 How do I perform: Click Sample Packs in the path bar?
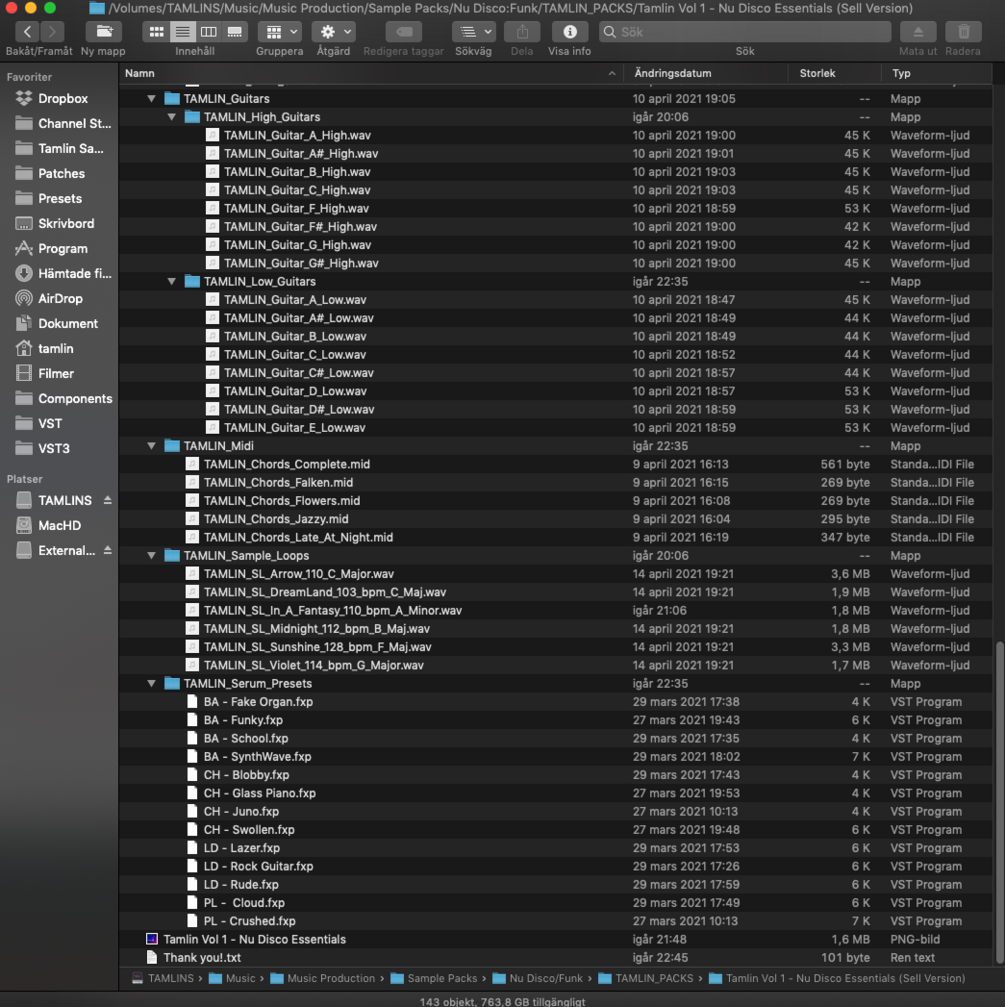coord(434,978)
